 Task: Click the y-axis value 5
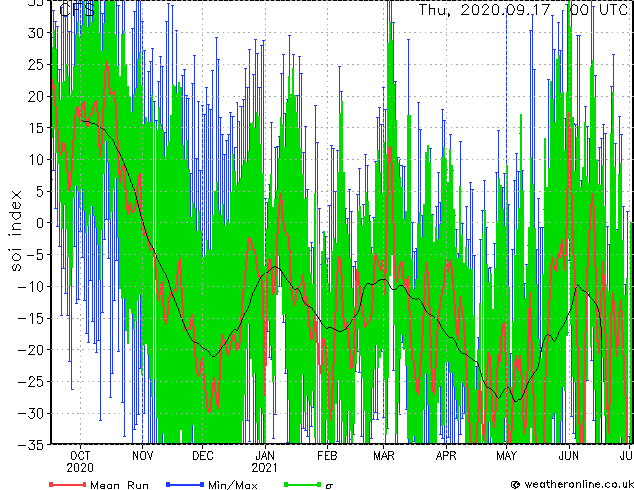pyautogui.click(x=39, y=192)
